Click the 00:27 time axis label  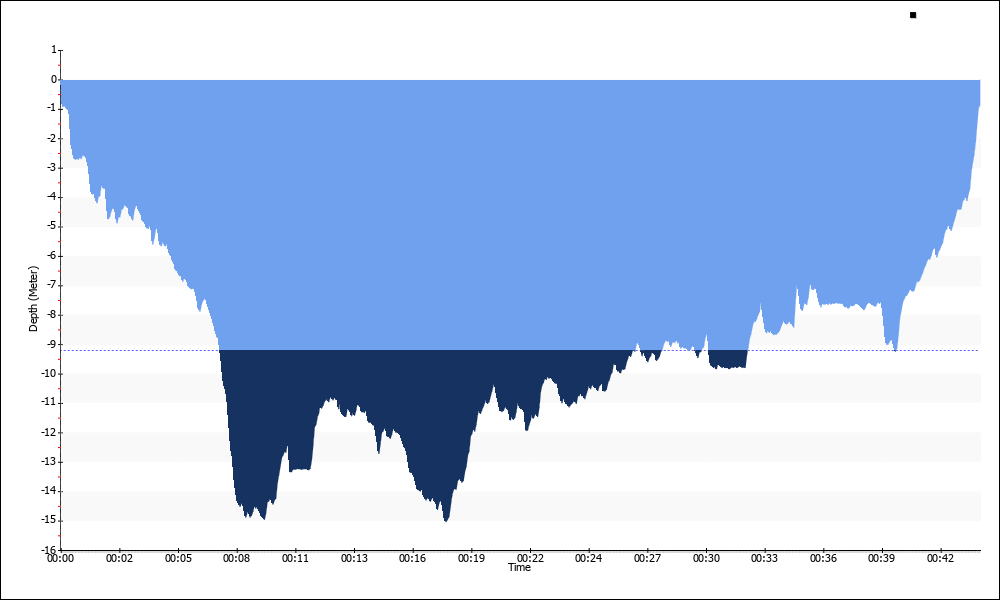click(647, 559)
